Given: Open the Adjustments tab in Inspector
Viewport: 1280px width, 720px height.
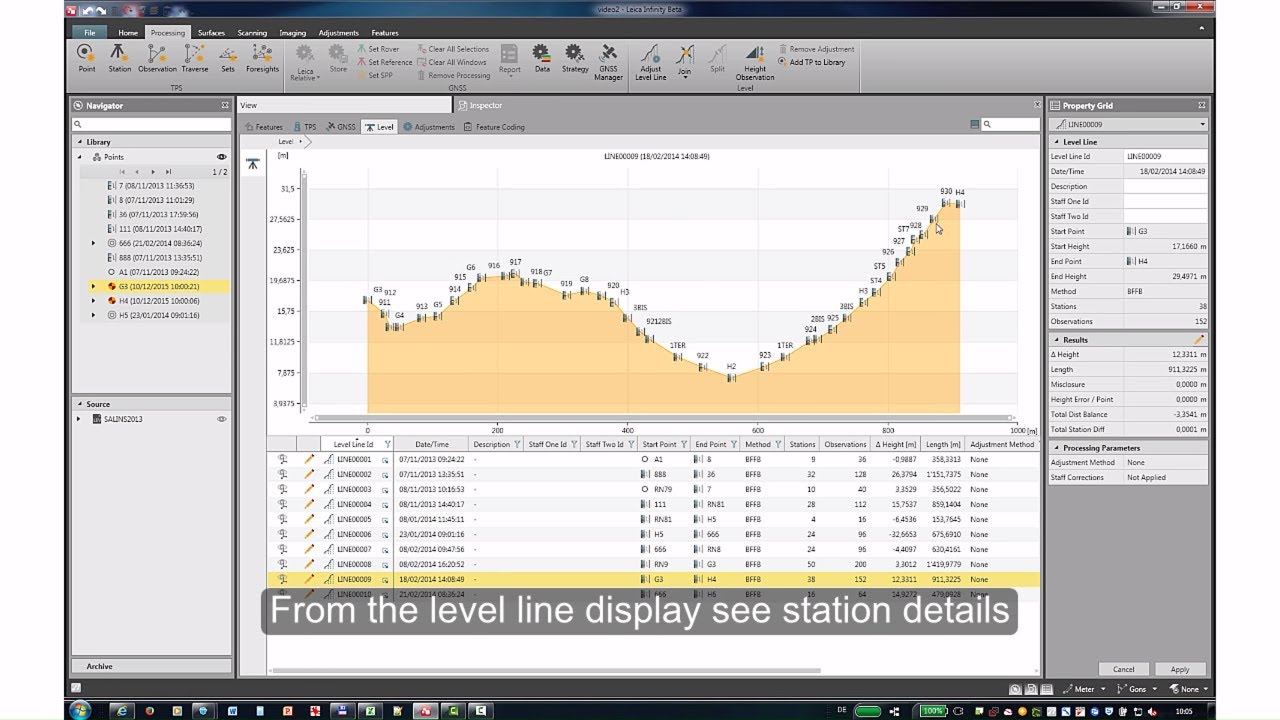Looking at the screenshot, I should [429, 127].
